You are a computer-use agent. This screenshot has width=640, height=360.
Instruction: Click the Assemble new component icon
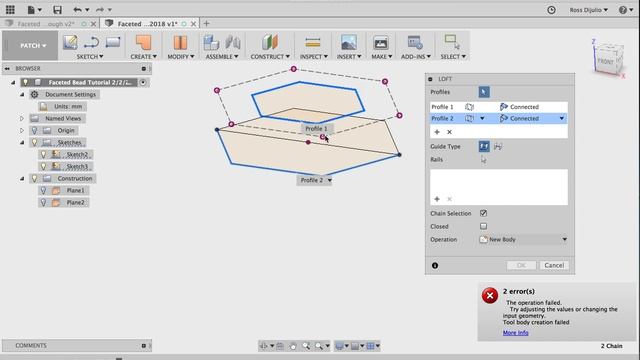tap(211, 42)
